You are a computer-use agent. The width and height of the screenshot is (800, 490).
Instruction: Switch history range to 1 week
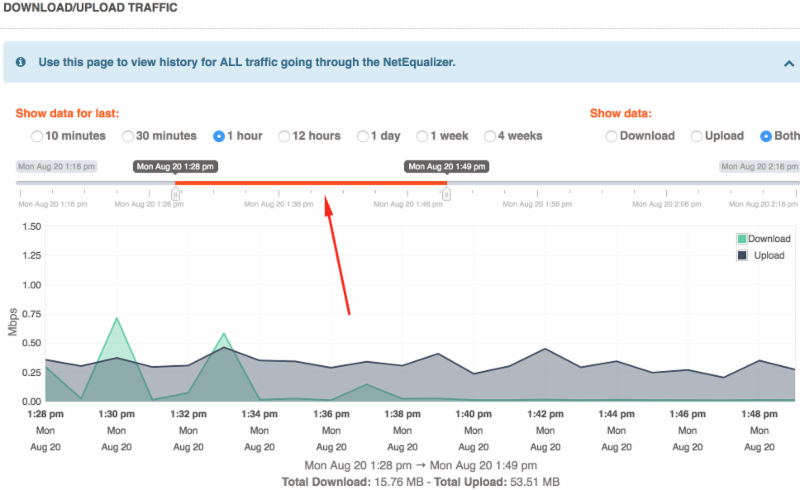[424, 136]
